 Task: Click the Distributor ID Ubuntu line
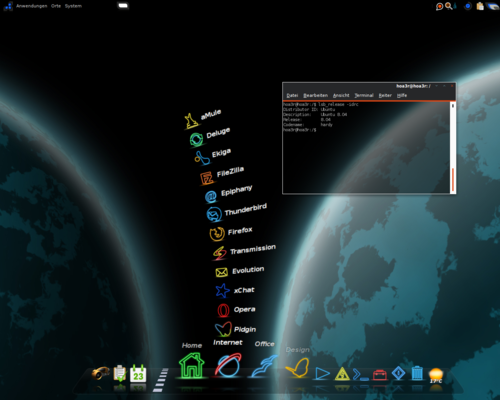pyautogui.click(x=309, y=109)
